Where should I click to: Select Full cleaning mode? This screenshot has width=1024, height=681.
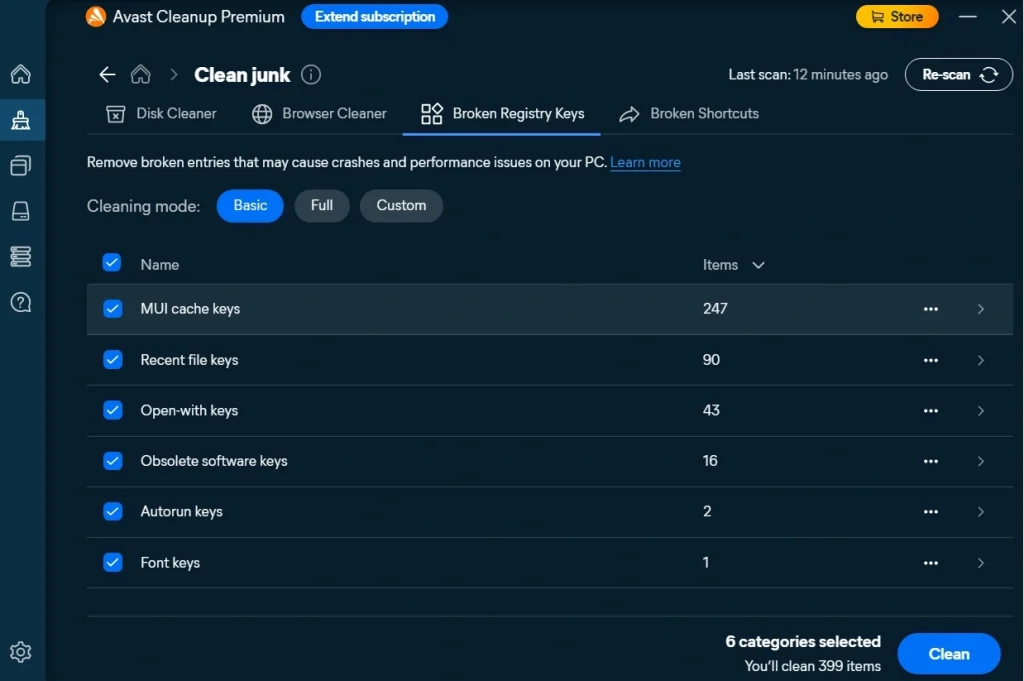coord(322,206)
